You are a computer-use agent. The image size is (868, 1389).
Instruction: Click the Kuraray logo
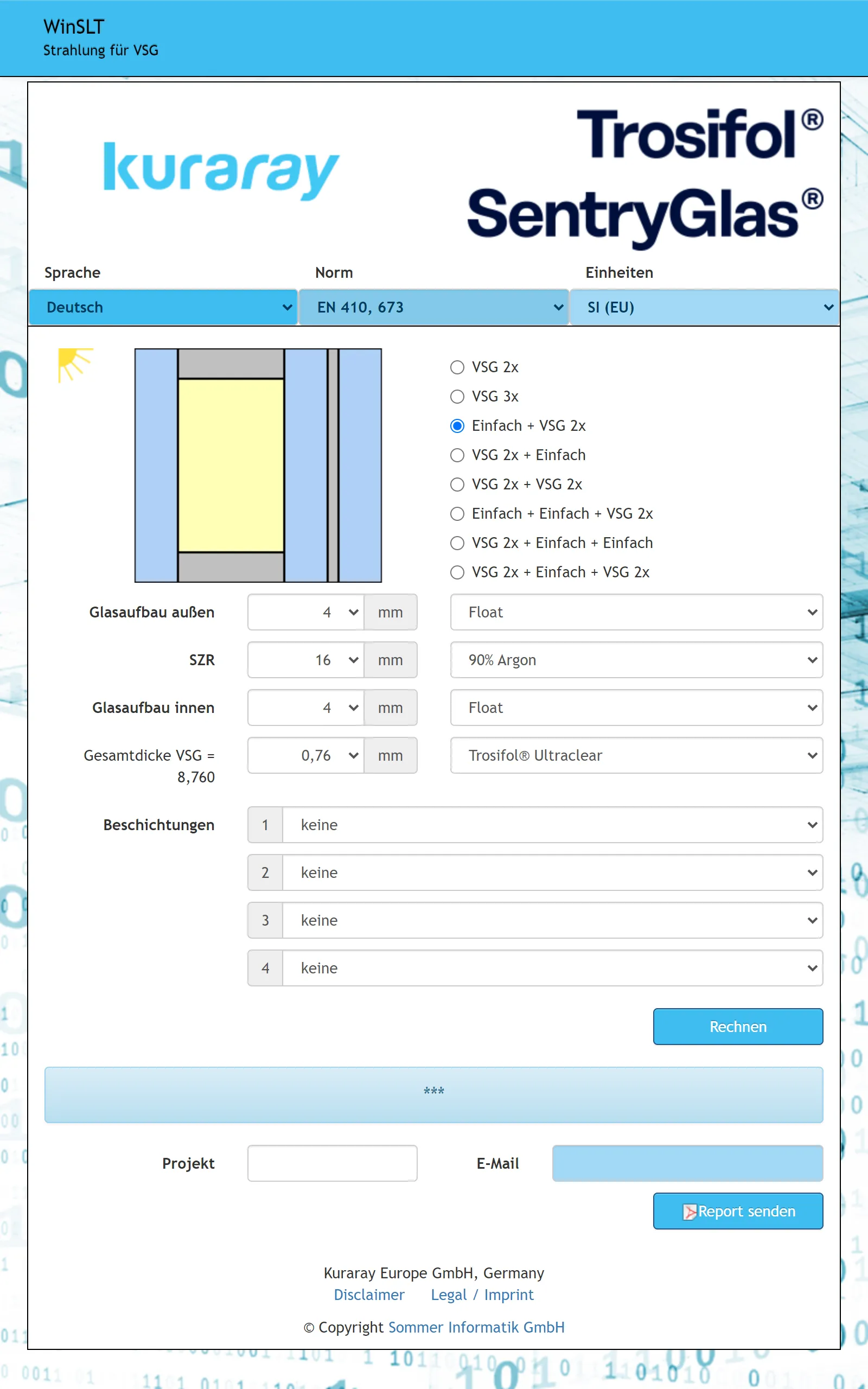(221, 171)
